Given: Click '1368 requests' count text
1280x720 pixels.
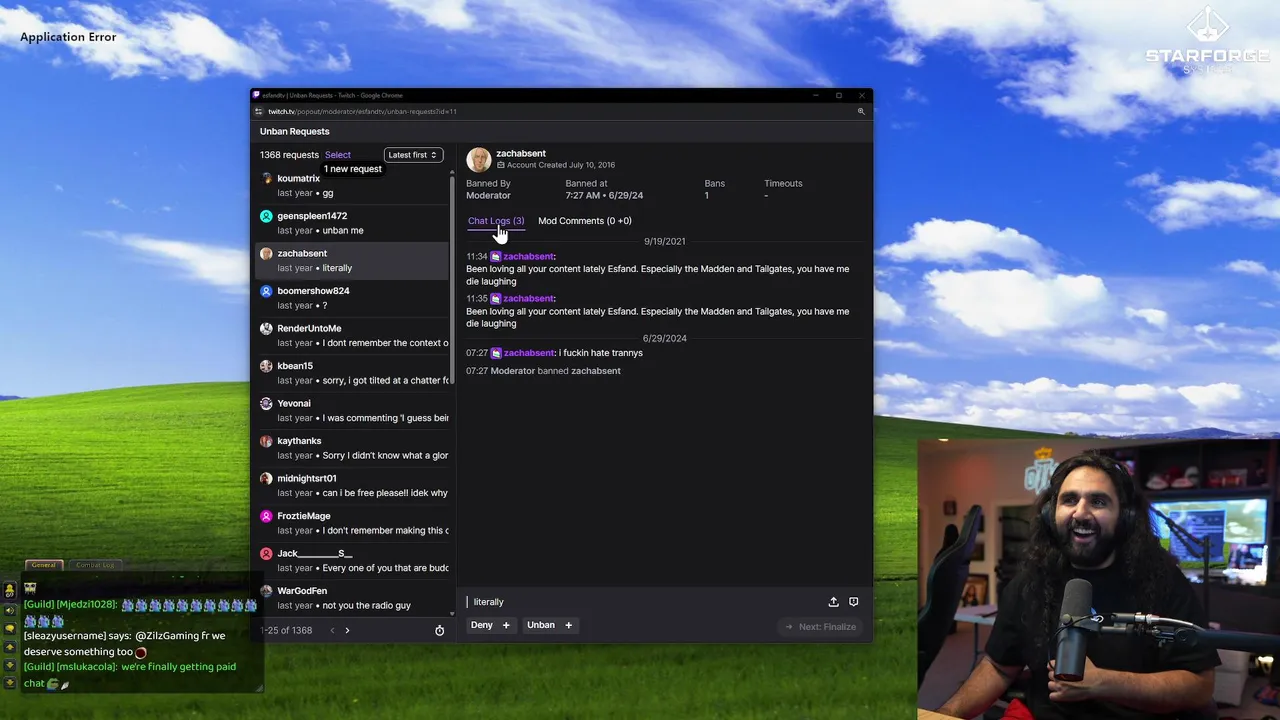Looking at the screenshot, I should [x=289, y=155].
